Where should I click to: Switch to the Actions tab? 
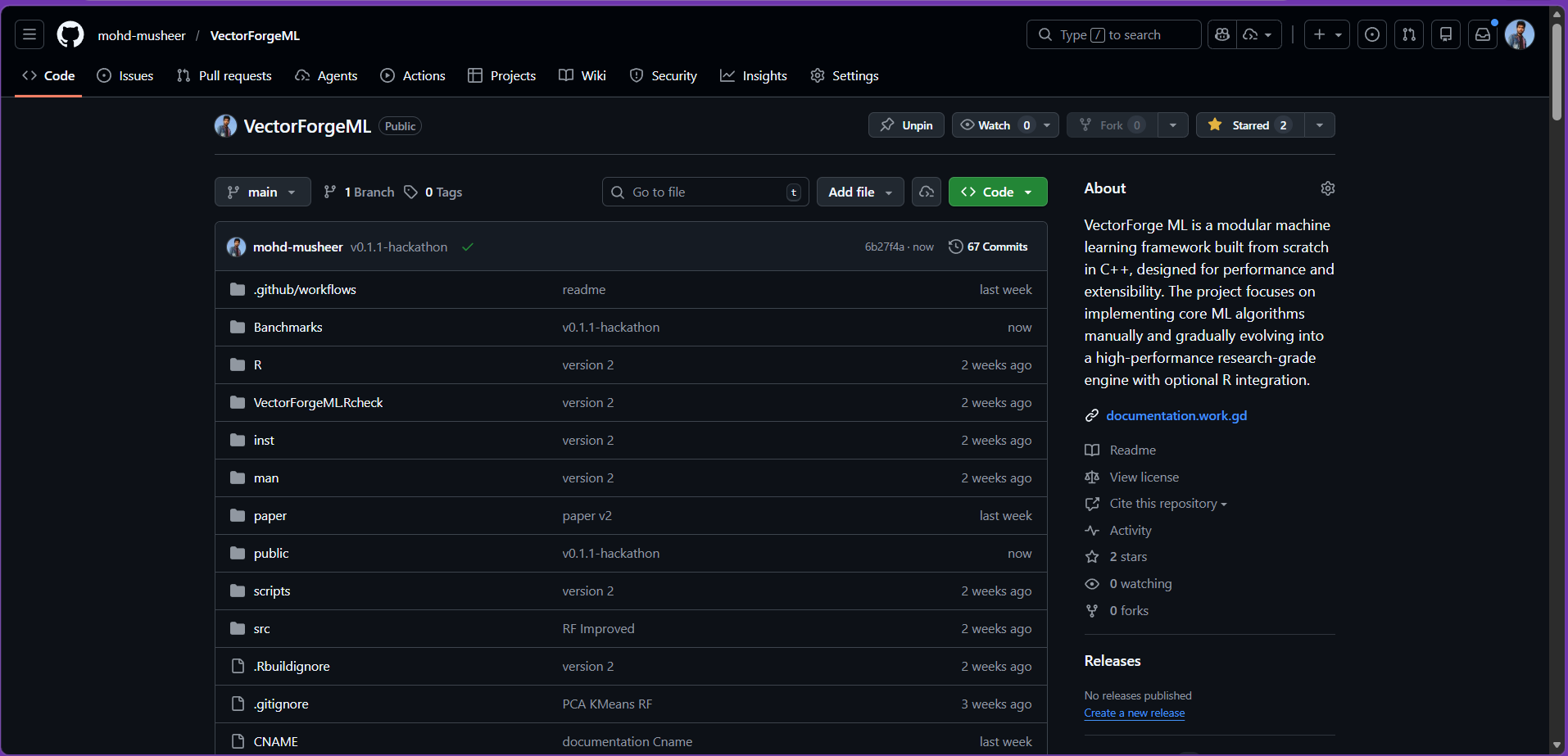pyautogui.click(x=413, y=75)
